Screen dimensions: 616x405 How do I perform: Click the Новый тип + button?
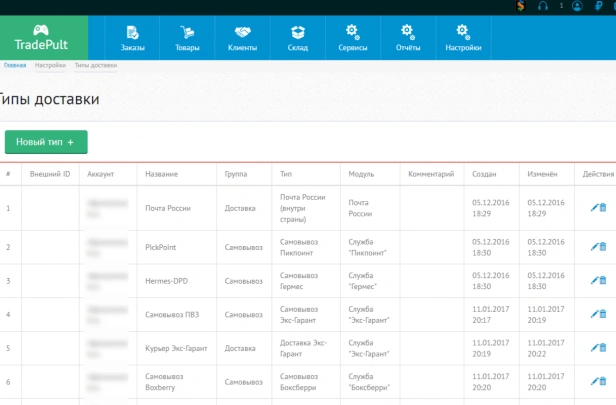(46, 142)
